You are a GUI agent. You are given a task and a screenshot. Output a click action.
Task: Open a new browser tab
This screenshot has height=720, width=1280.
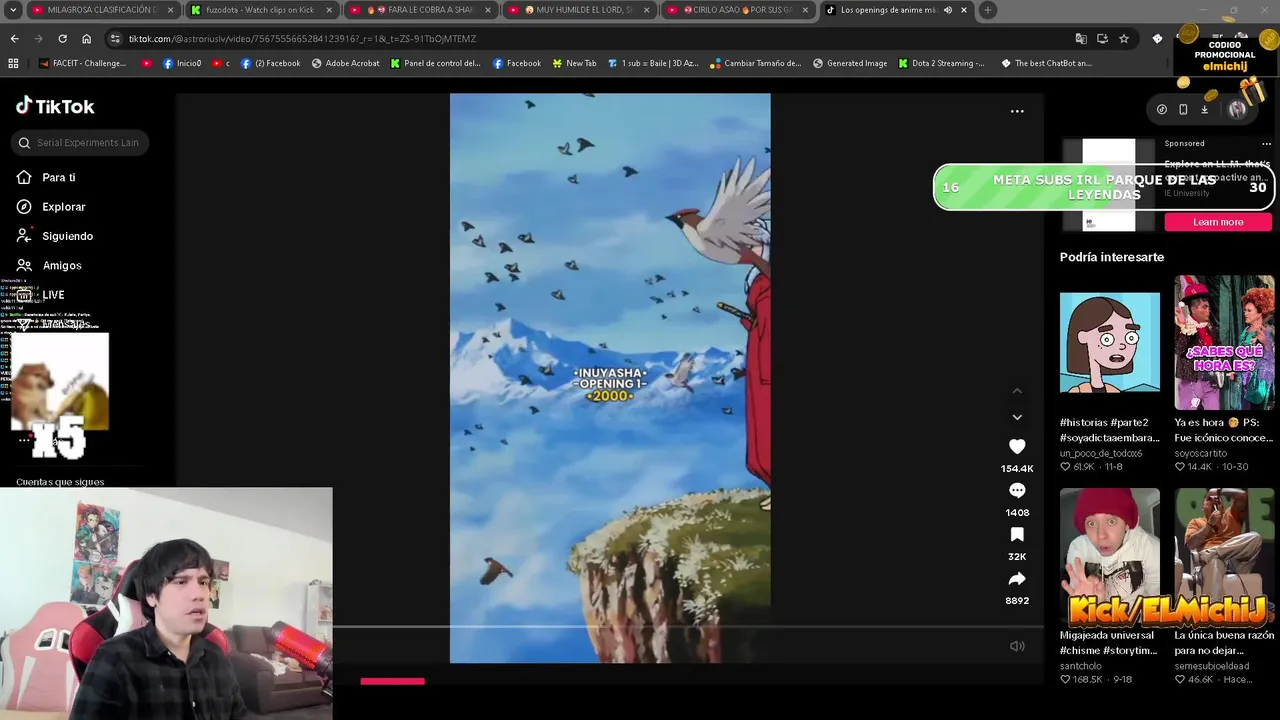tap(987, 10)
